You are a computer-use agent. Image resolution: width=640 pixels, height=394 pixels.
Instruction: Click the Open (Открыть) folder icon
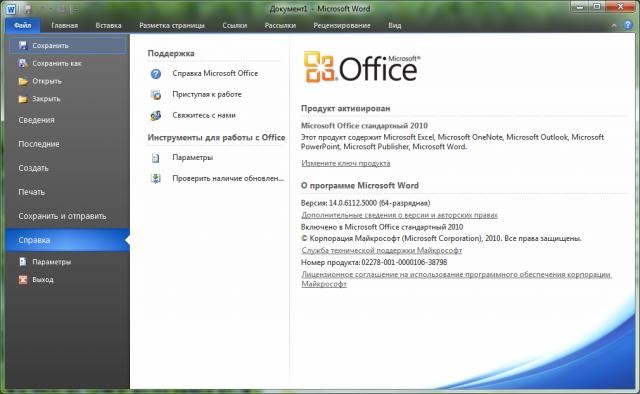[23, 81]
